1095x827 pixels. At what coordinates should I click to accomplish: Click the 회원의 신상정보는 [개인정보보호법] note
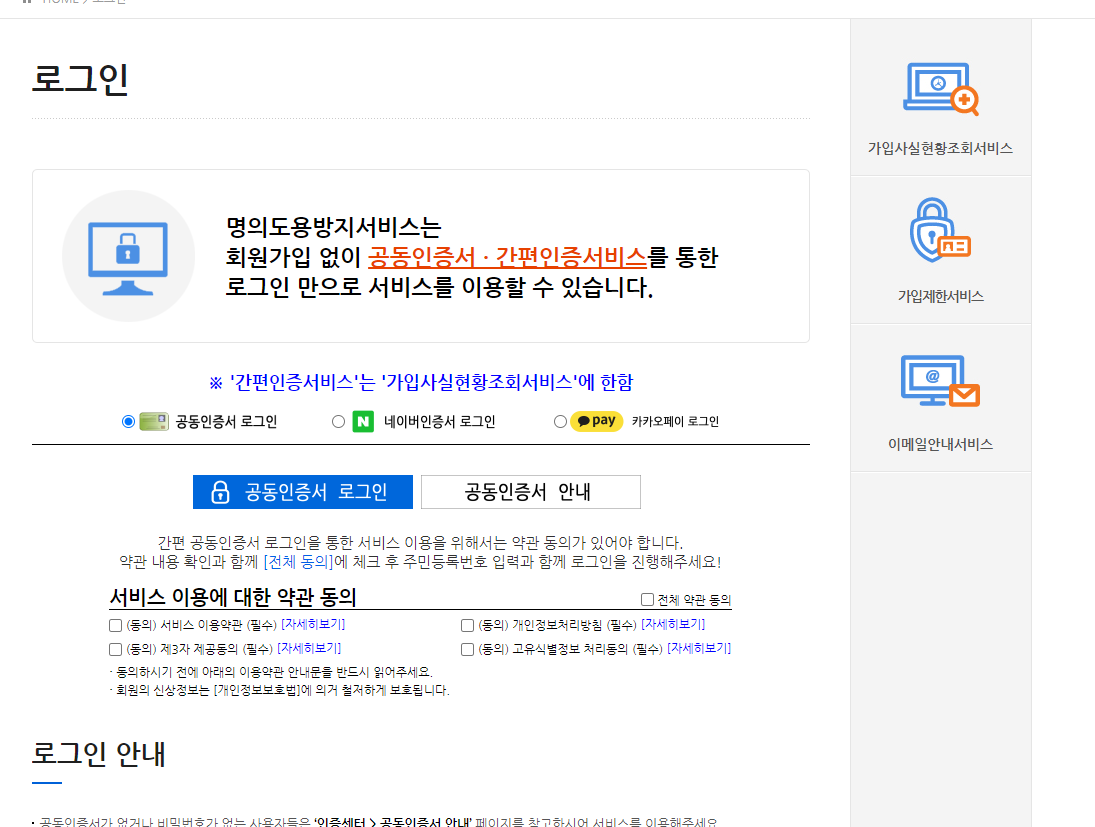point(279,690)
